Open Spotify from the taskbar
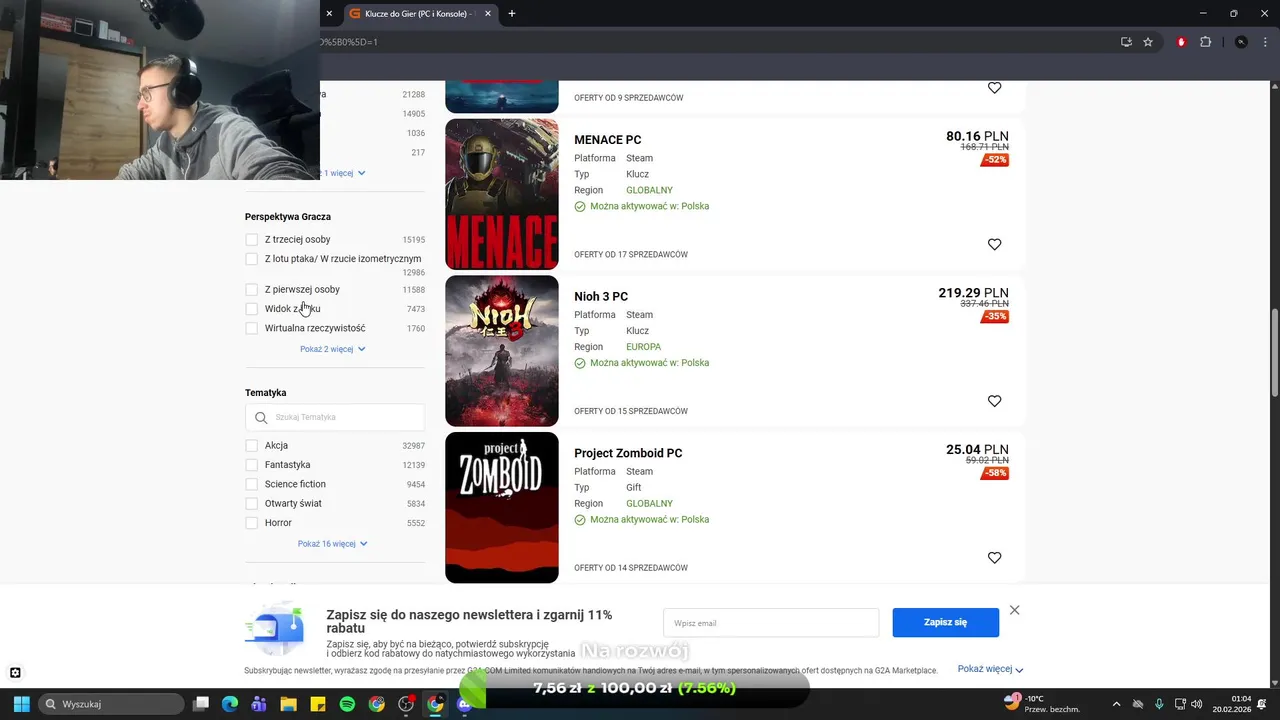 click(347, 704)
